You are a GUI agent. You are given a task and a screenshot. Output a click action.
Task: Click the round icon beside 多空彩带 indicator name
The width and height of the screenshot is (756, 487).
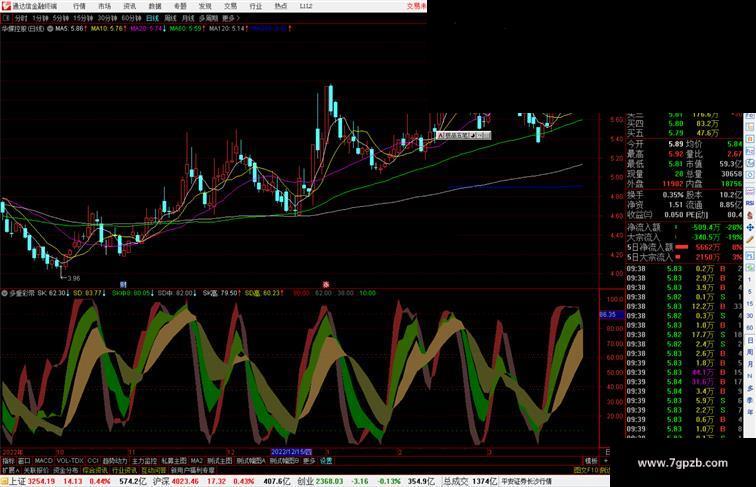point(4,293)
